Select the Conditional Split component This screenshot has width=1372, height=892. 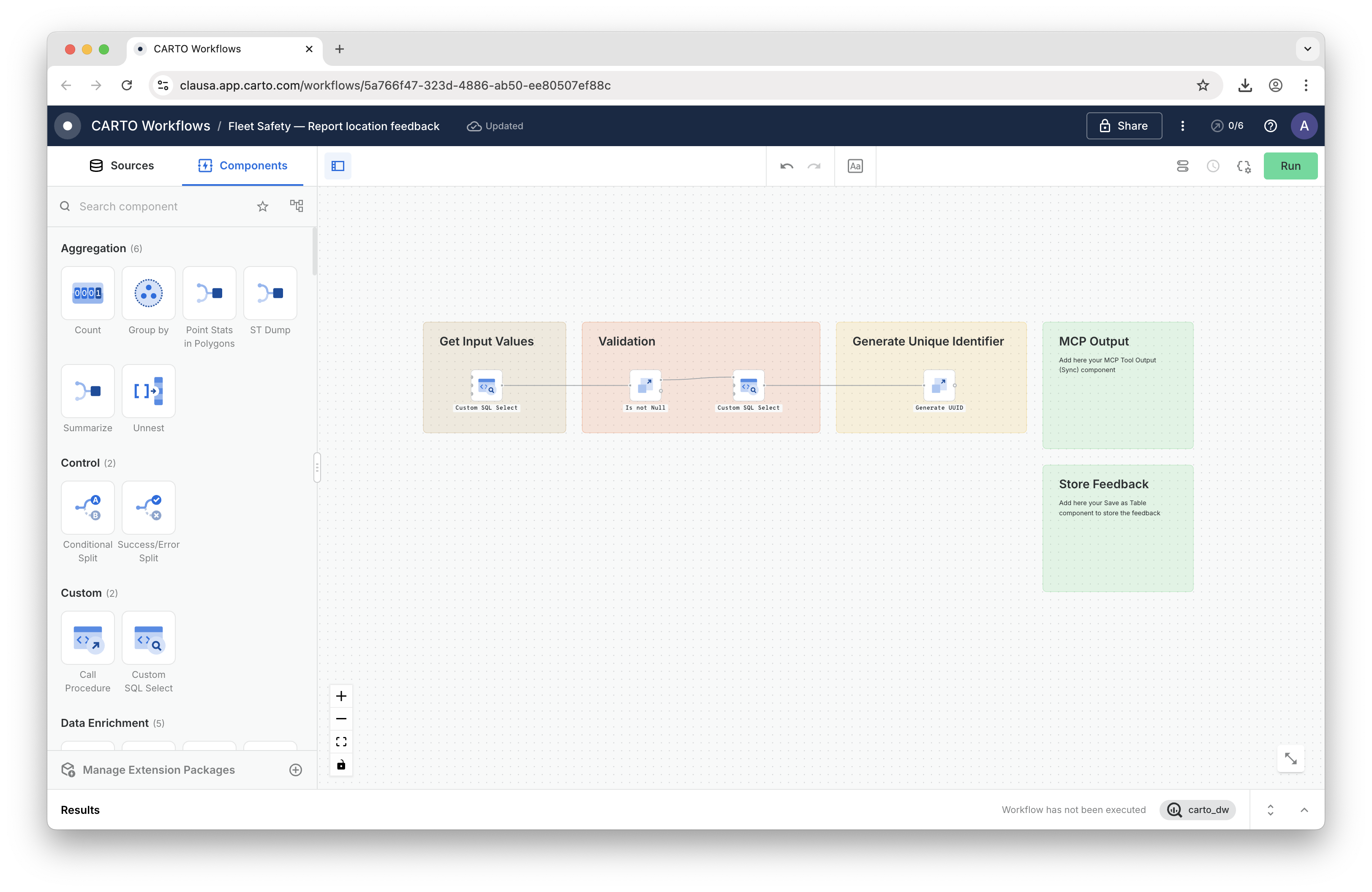[87, 508]
